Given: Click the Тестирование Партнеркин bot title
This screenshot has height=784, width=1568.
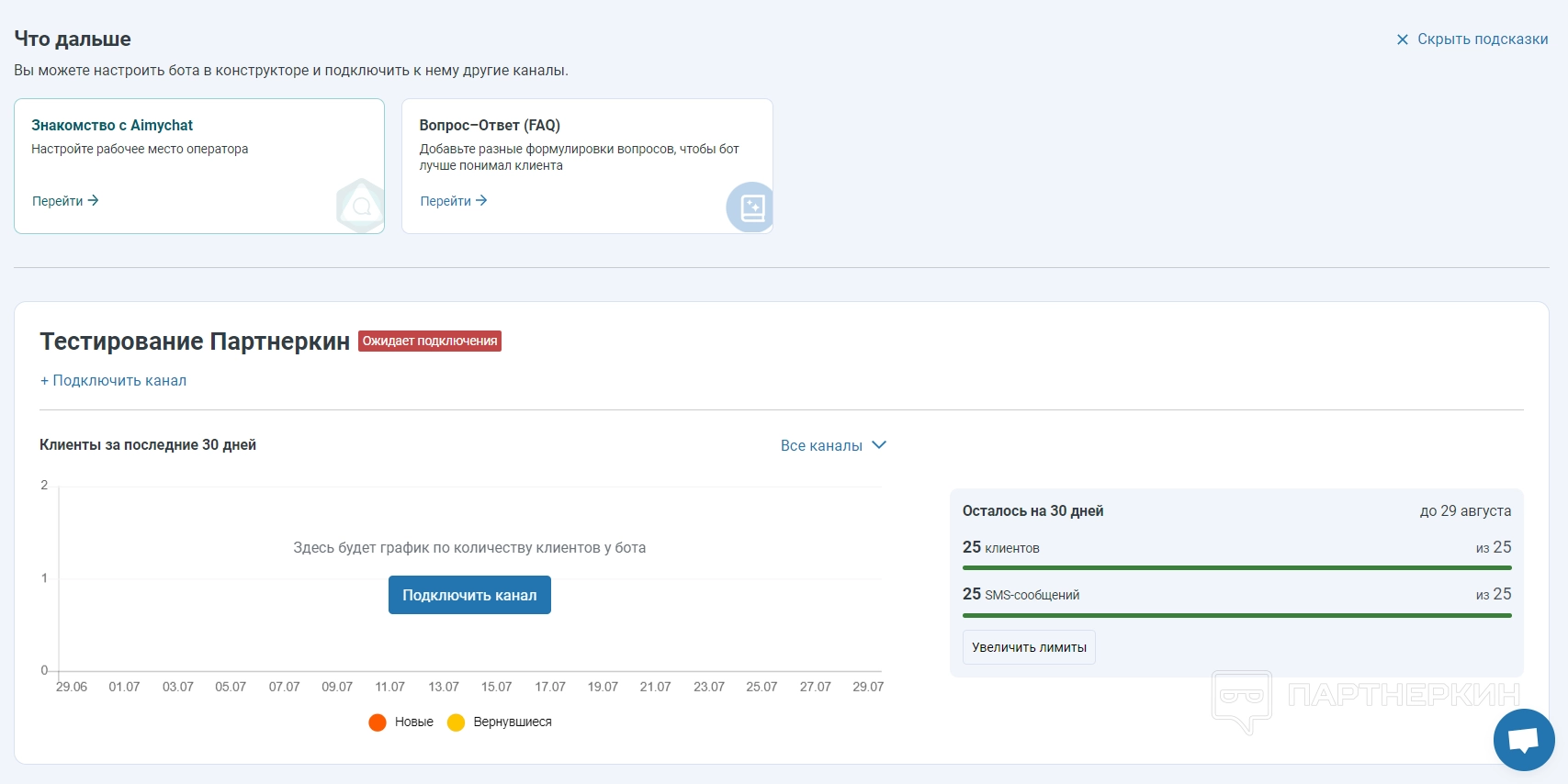Looking at the screenshot, I should click(x=195, y=342).
